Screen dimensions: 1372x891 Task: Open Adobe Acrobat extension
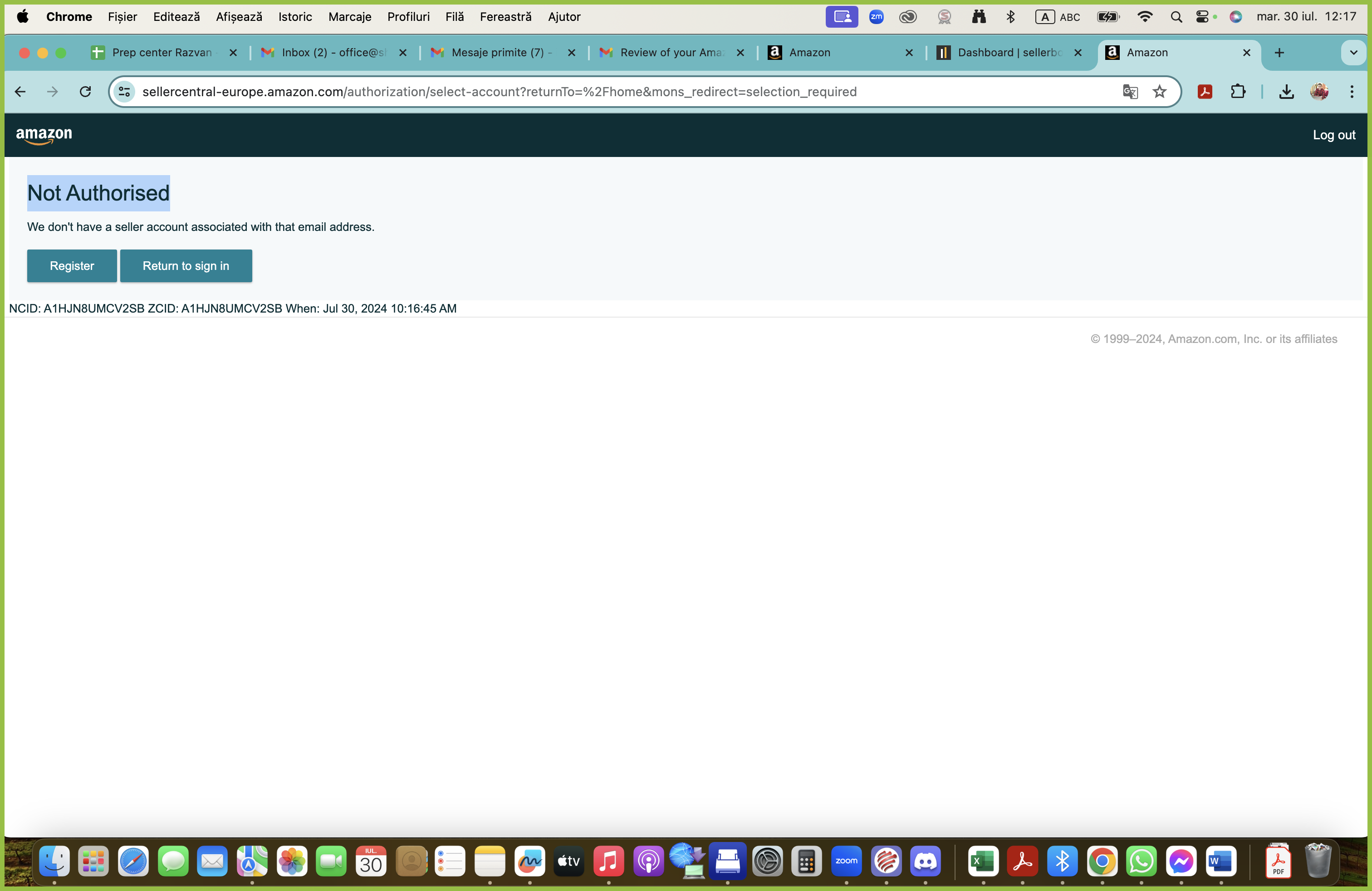pyautogui.click(x=1205, y=92)
